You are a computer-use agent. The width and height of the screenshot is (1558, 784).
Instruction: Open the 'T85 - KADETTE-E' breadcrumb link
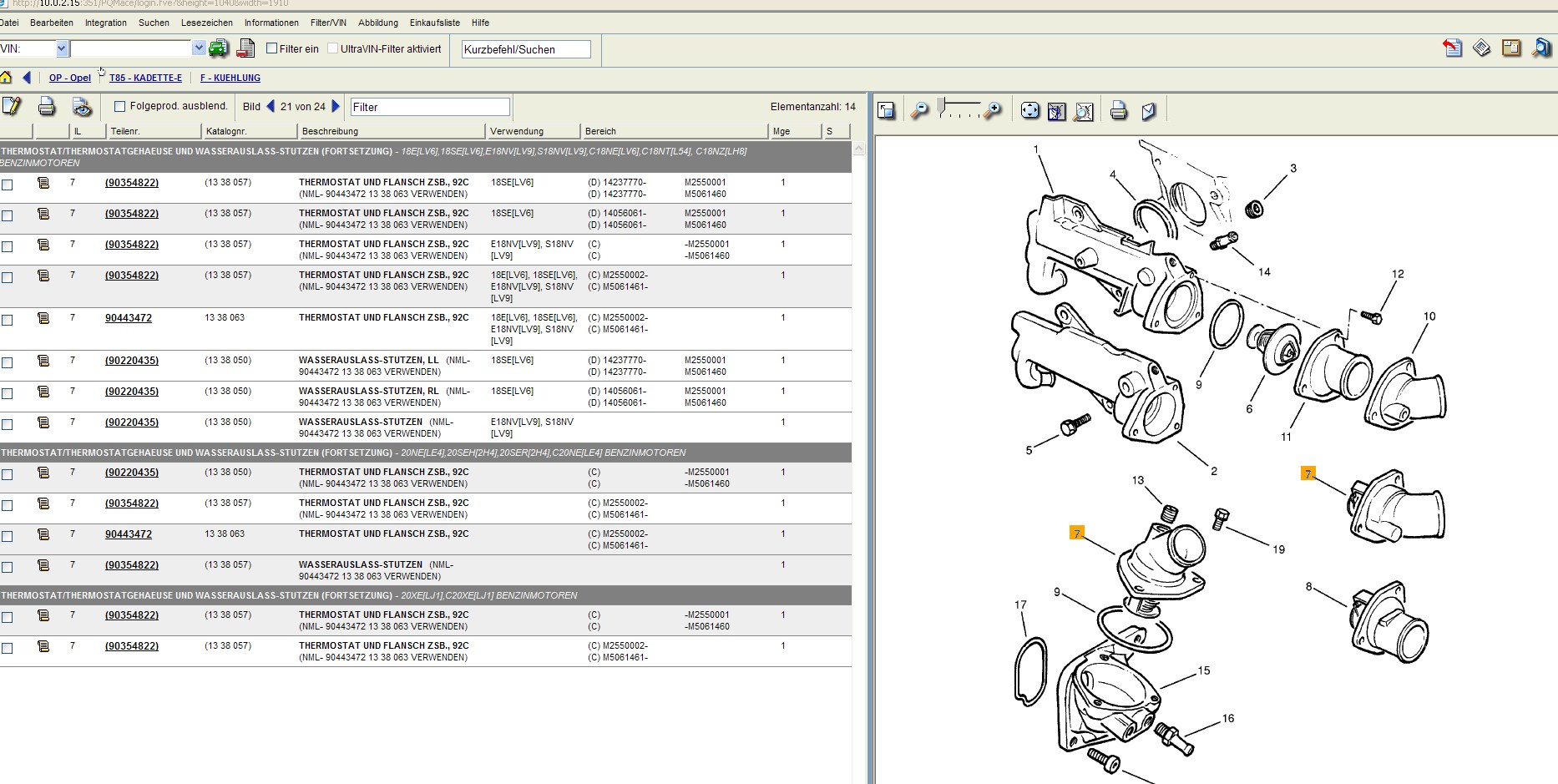(145, 78)
